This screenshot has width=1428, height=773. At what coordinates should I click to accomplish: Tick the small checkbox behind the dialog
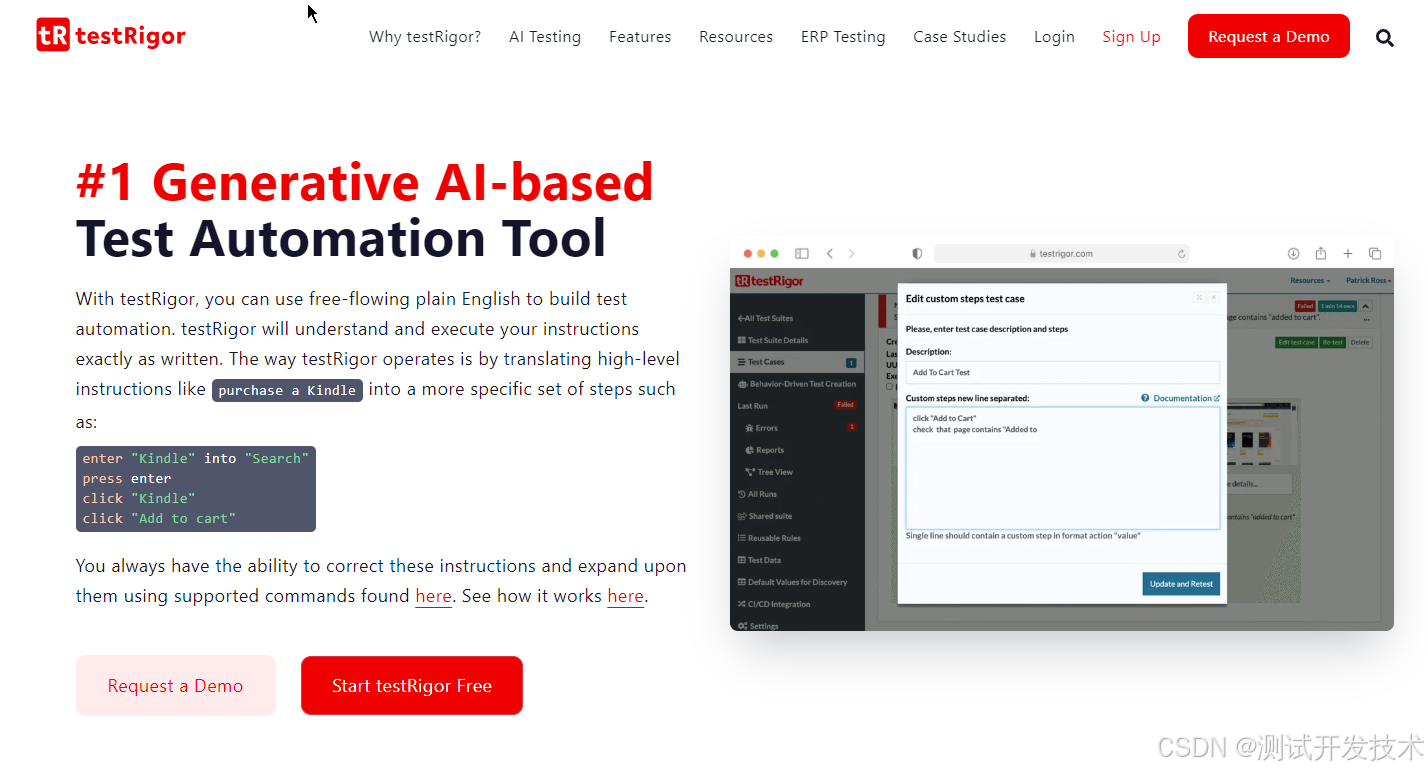pyautogui.click(x=889, y=387)
